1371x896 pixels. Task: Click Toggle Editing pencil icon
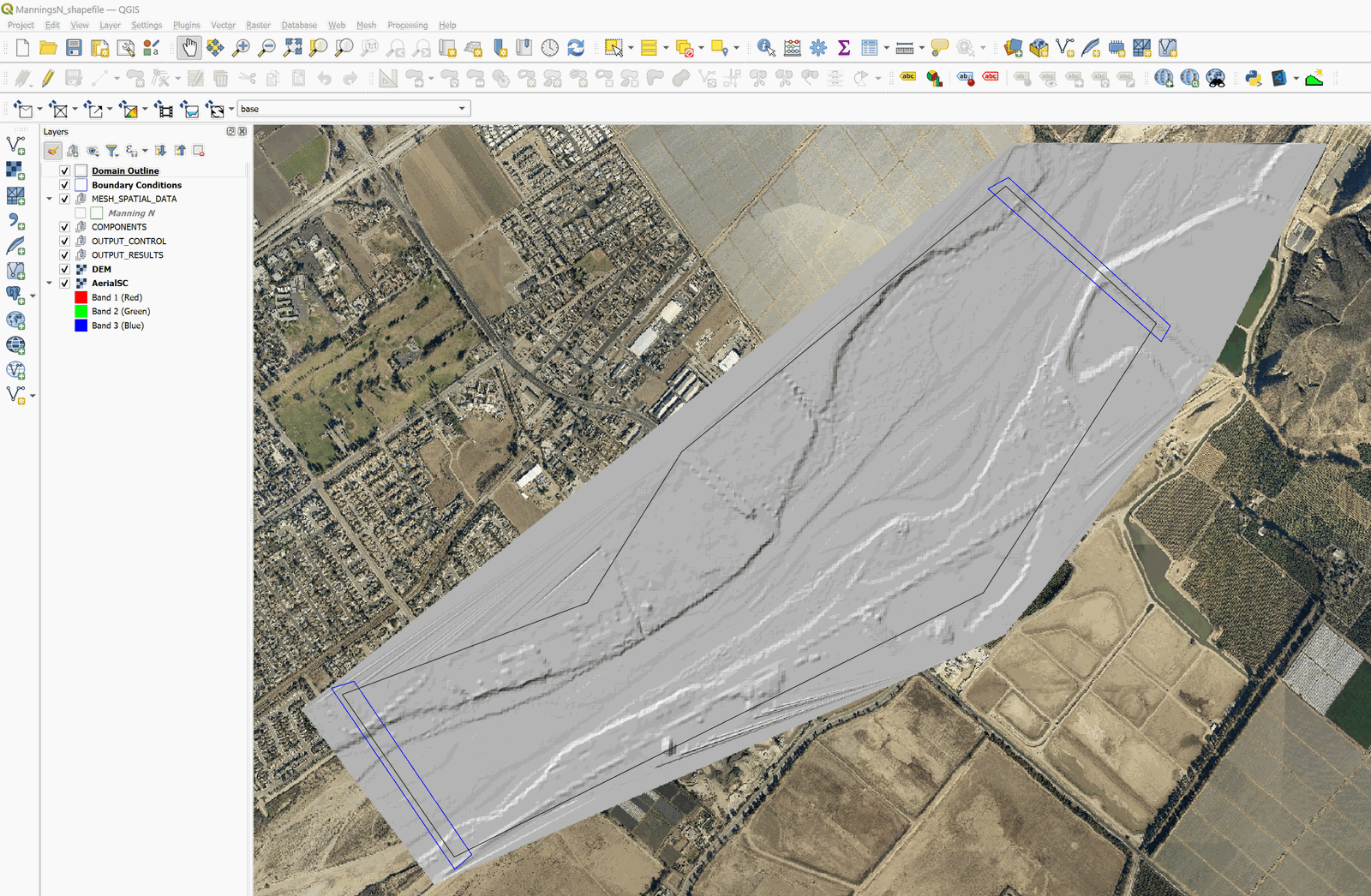pos(48,79)
